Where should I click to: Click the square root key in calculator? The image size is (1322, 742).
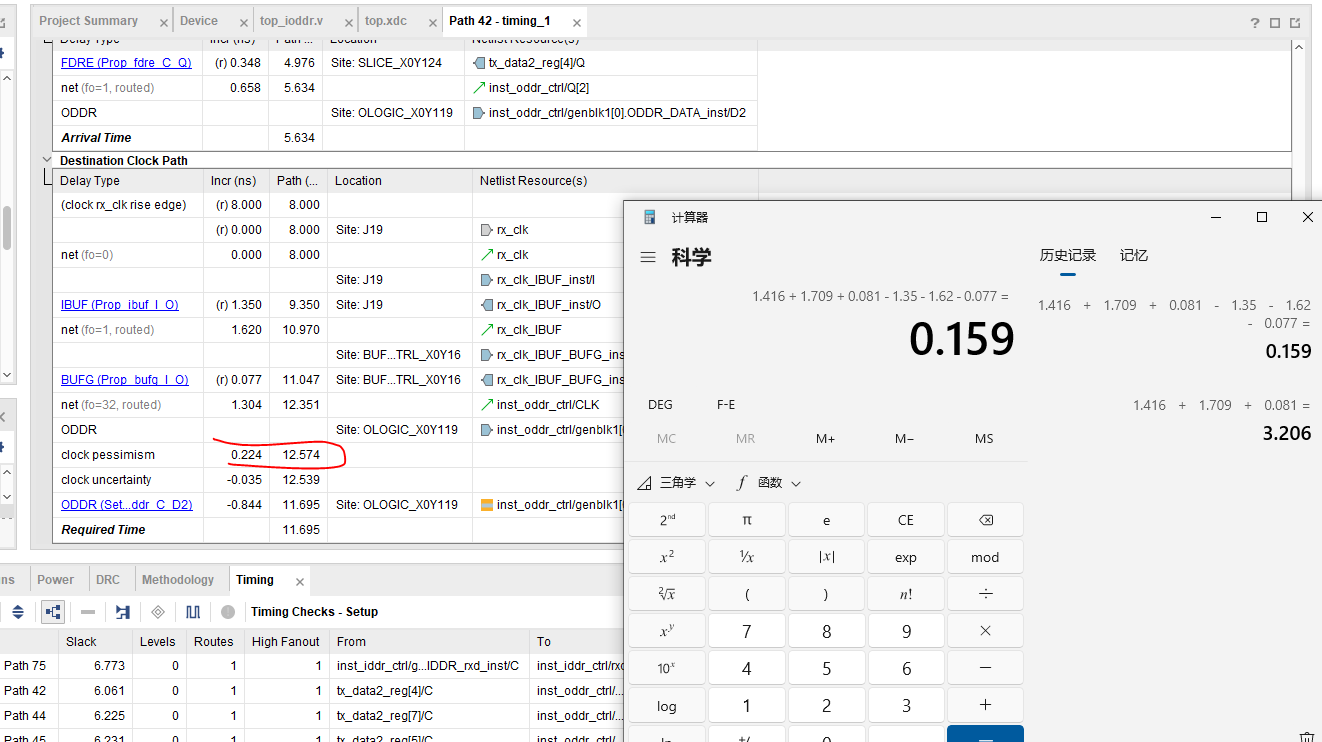point(667,594)
